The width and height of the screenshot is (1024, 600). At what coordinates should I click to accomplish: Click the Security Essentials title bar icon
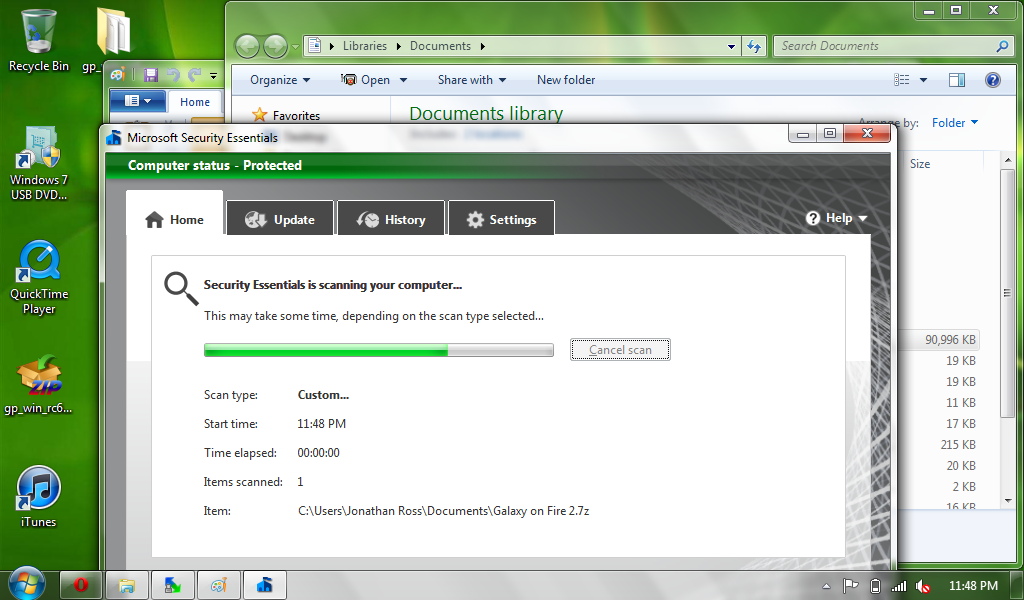click(x=114, y=137)
